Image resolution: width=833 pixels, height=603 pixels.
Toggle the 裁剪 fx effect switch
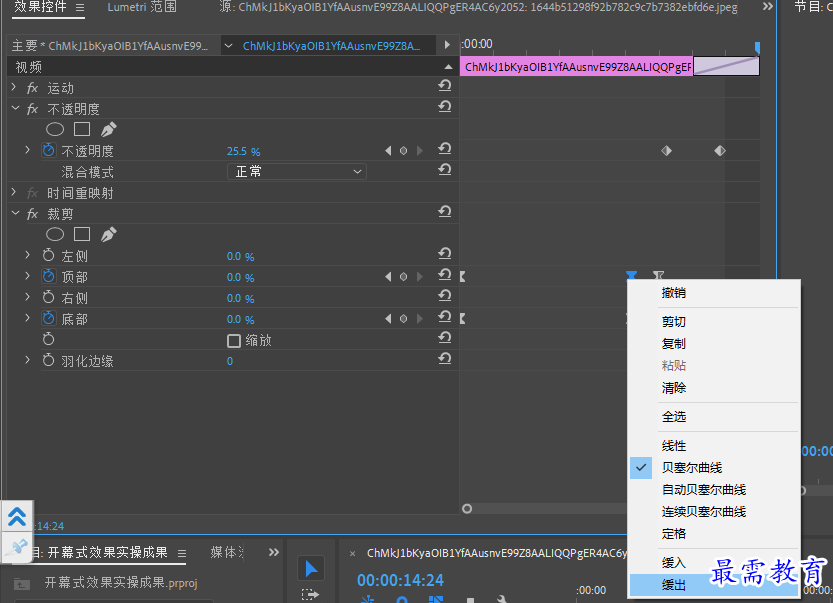(x=32, y=214)
